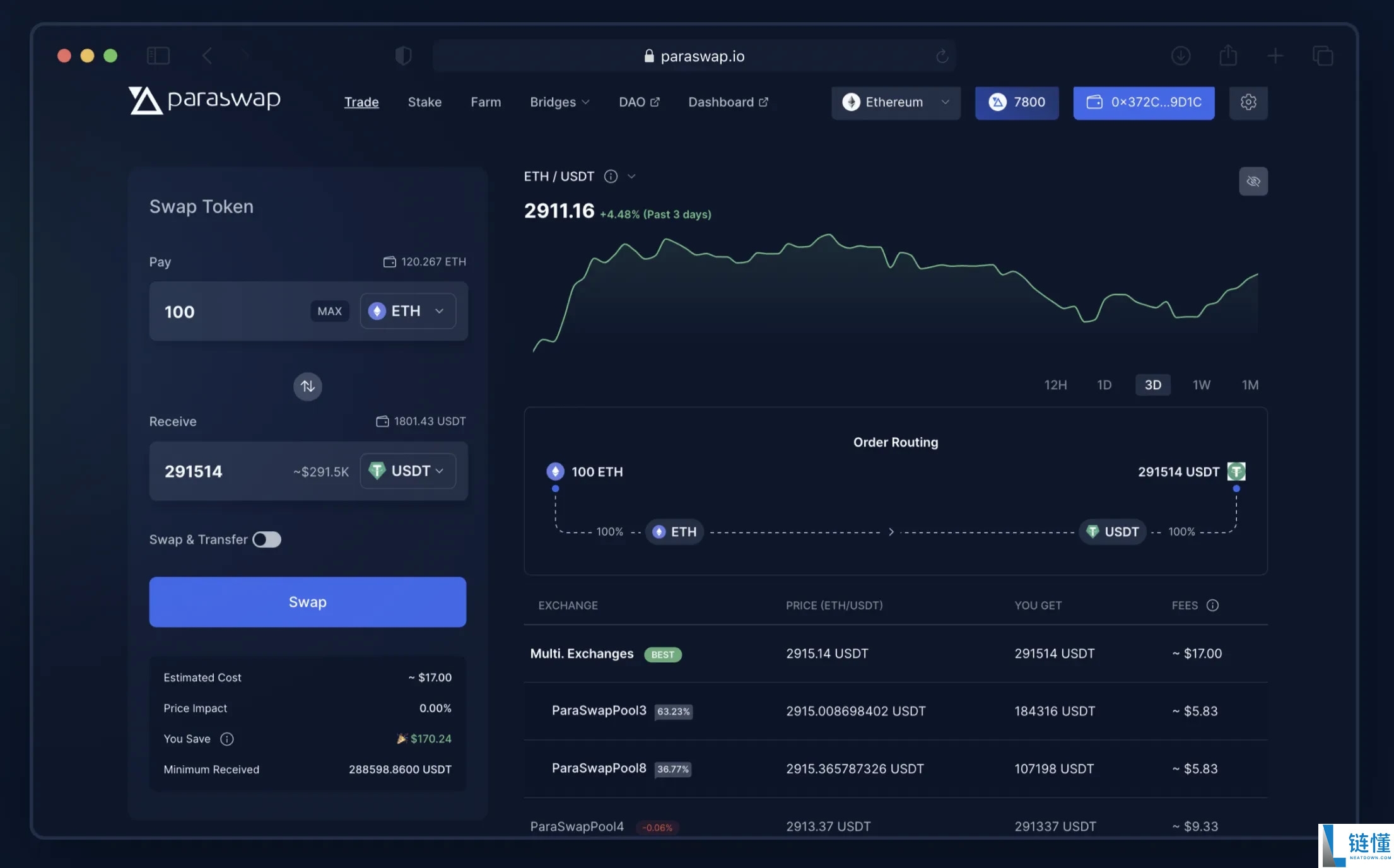Screen dimensions: 1394x868
Task: Click the 2911.16 price value
Action: tap(559, 211)
